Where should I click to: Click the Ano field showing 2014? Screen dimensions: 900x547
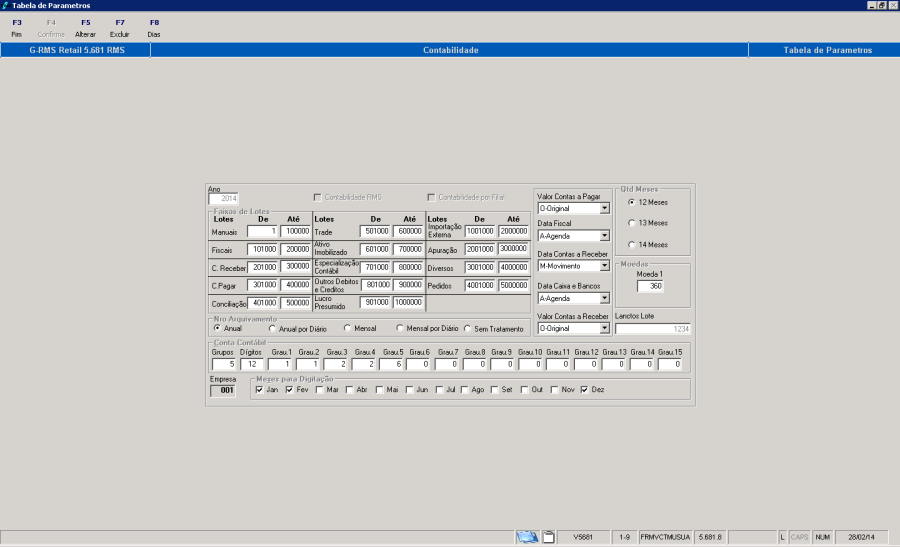pos(223,199)
